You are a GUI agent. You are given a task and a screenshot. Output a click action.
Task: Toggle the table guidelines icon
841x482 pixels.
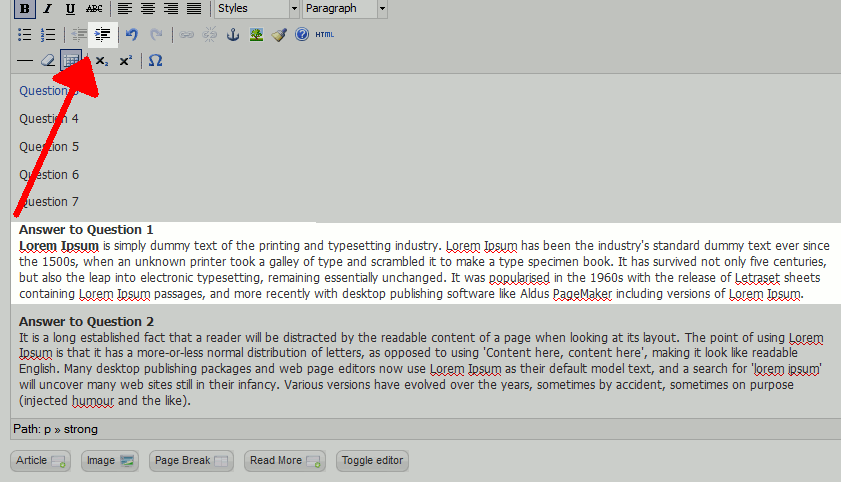(x=71, y=61)
